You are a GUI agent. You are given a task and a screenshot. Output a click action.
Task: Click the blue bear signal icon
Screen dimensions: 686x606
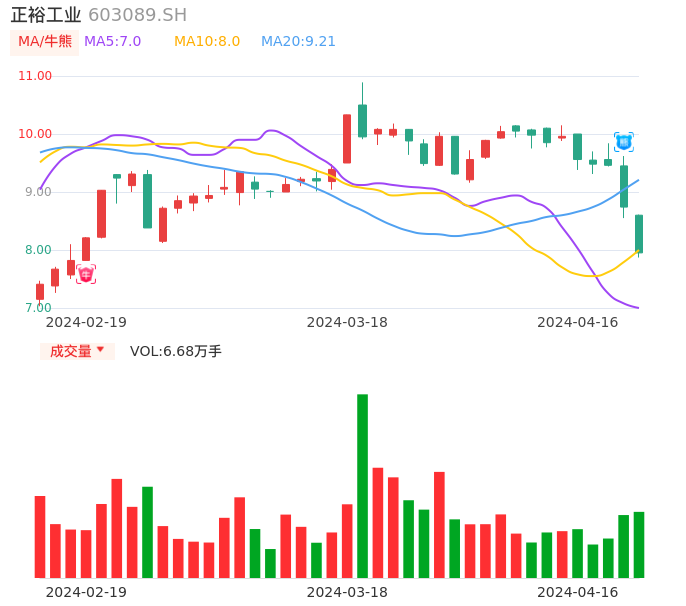point(623,142)
